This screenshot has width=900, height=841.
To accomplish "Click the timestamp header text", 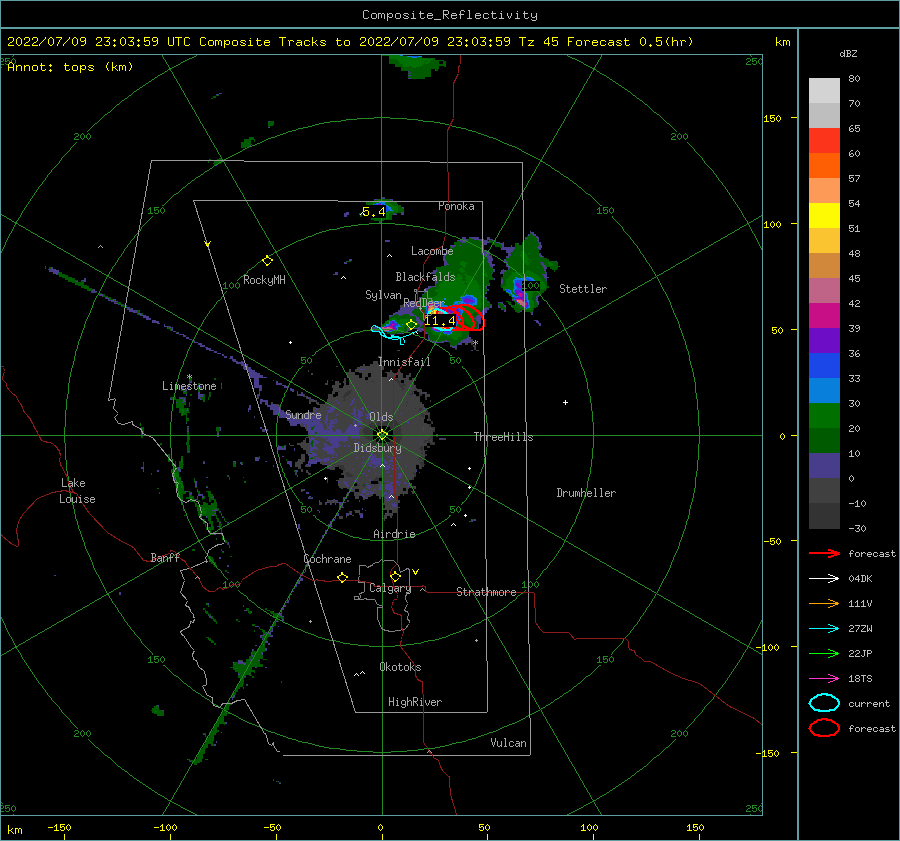I will click(x=350, y=42).
